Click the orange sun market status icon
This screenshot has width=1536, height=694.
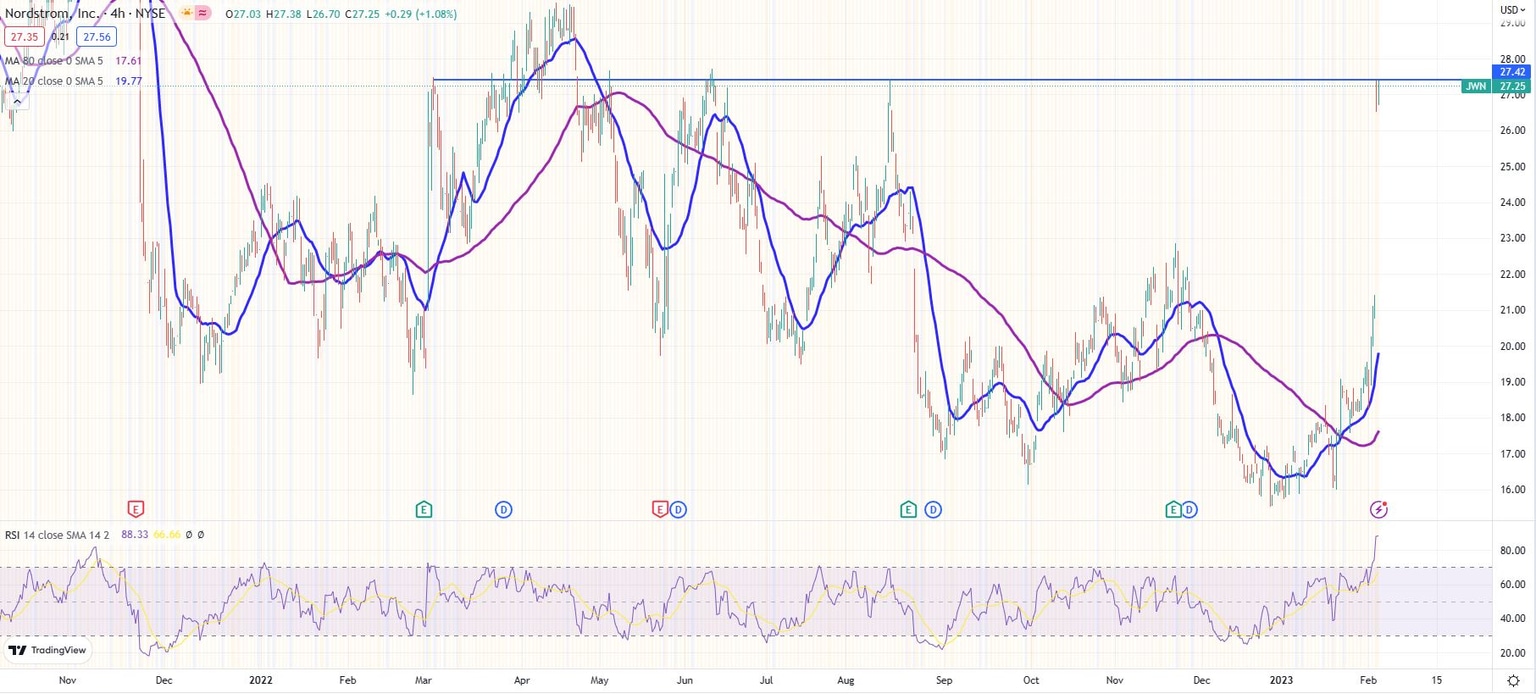186,14
